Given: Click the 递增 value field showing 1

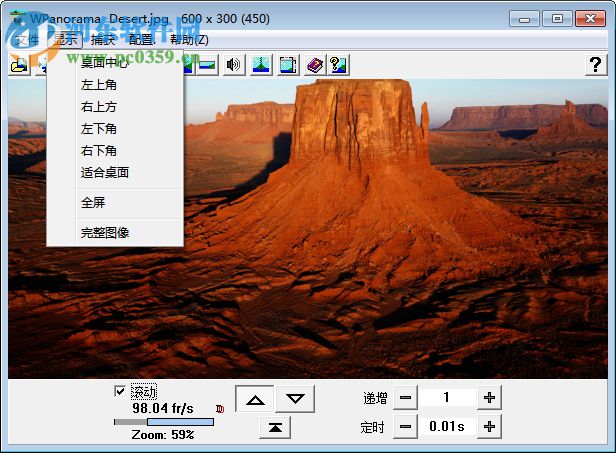Looking at the screenshot, I should (x=447, y=398).
